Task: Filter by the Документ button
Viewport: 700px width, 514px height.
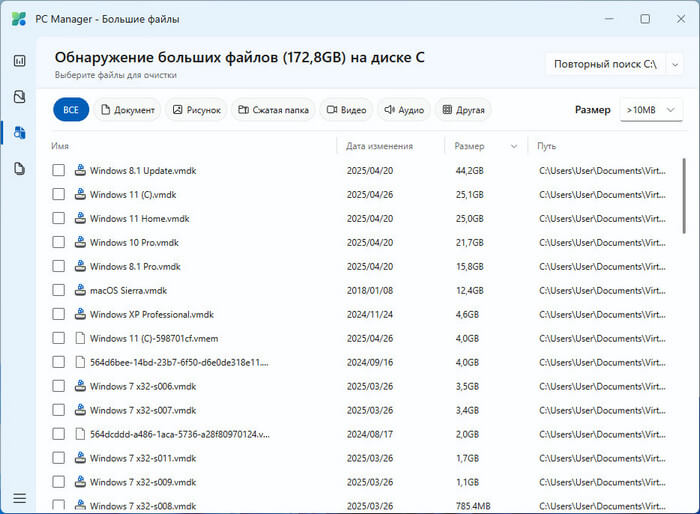Action: click(126, 110)
